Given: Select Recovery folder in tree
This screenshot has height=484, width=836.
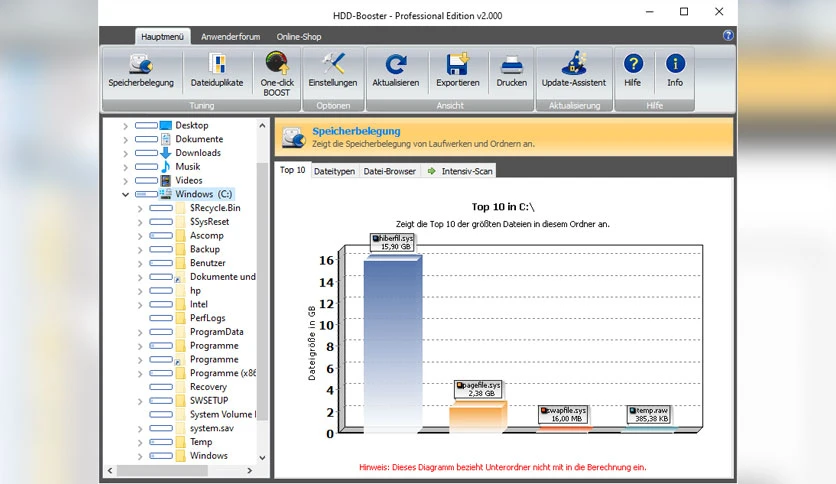Looking at the screenshot, I should coord(208,387).
